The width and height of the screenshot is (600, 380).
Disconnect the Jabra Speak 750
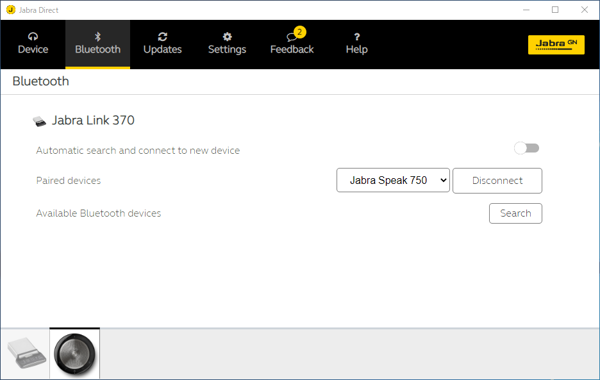pos(497,181)
